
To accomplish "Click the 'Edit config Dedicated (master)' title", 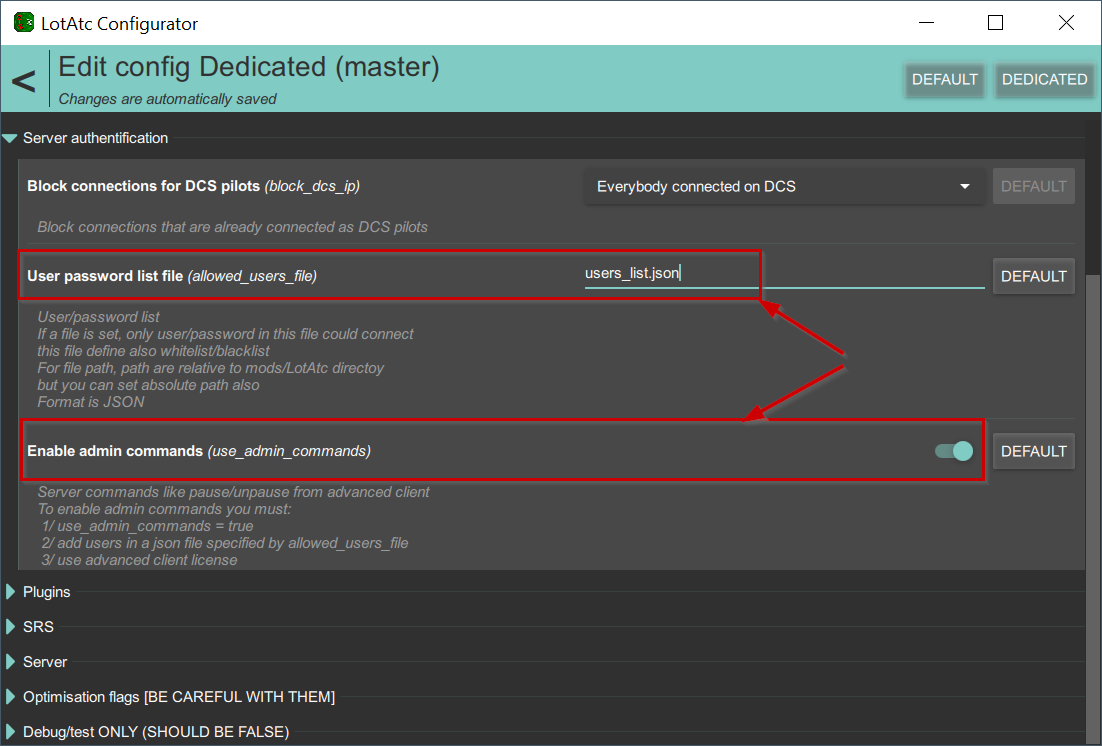I will [249, 67].
